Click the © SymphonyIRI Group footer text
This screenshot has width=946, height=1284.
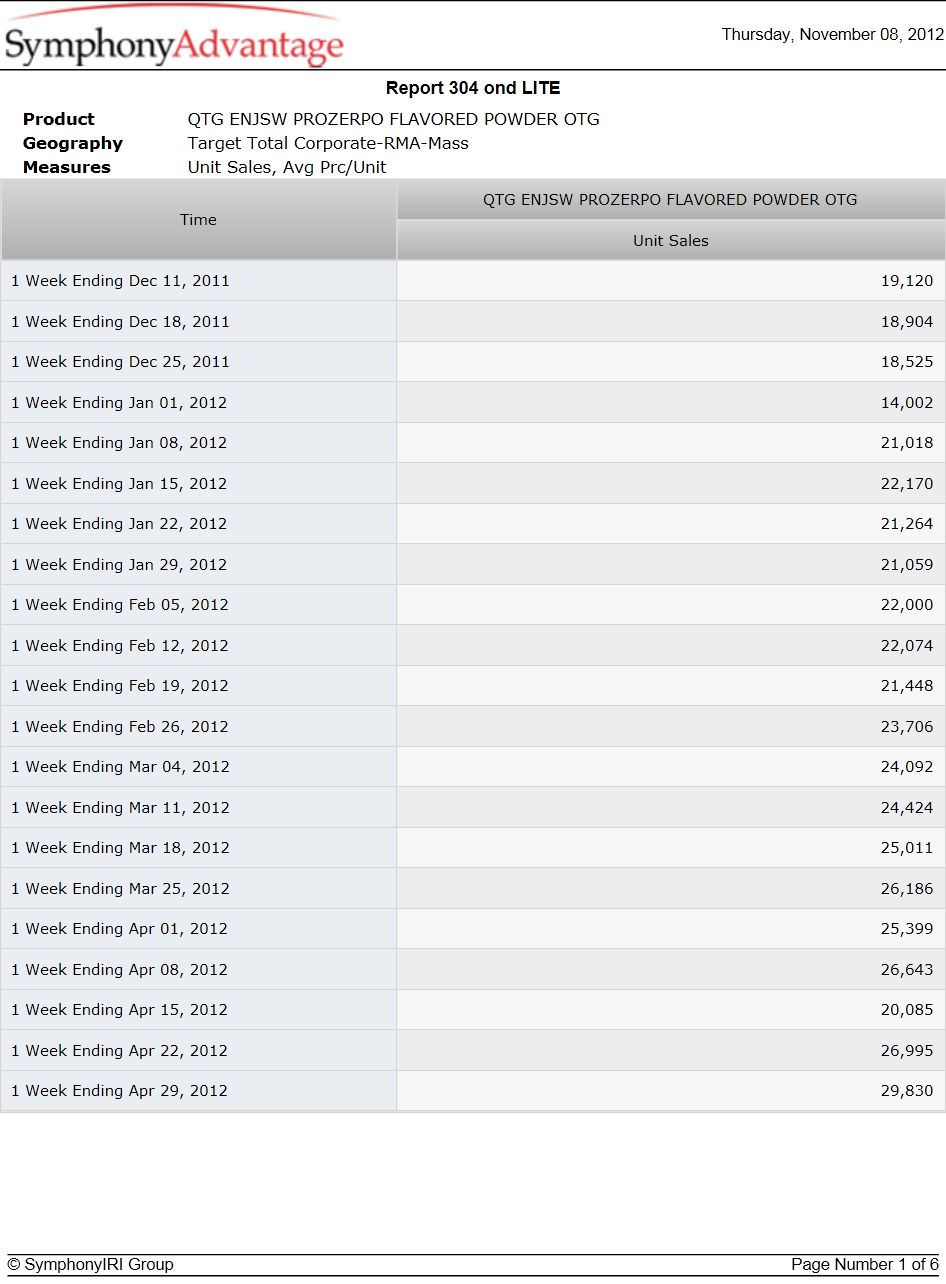click(x=90, y=1265)
